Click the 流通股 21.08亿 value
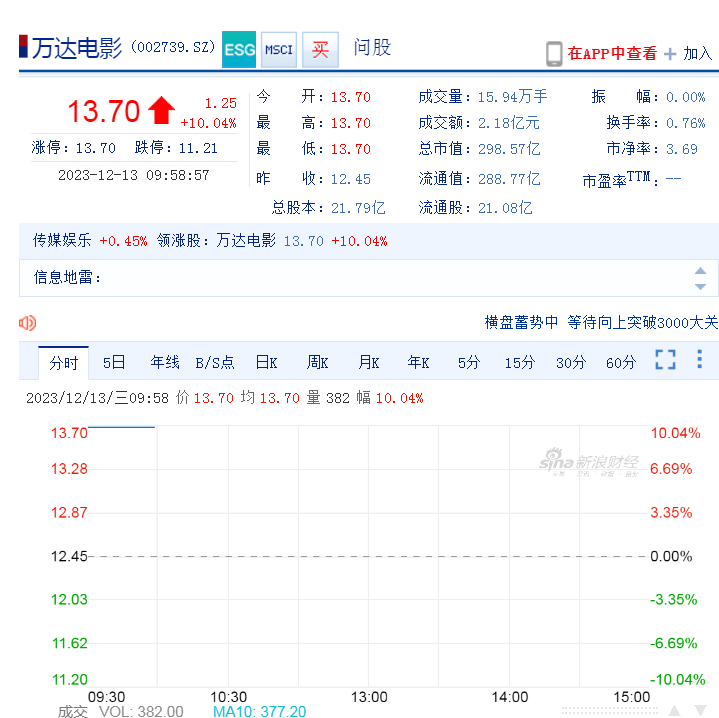Image resolution: width=719 pixels, height=718 pixels. 505,208
